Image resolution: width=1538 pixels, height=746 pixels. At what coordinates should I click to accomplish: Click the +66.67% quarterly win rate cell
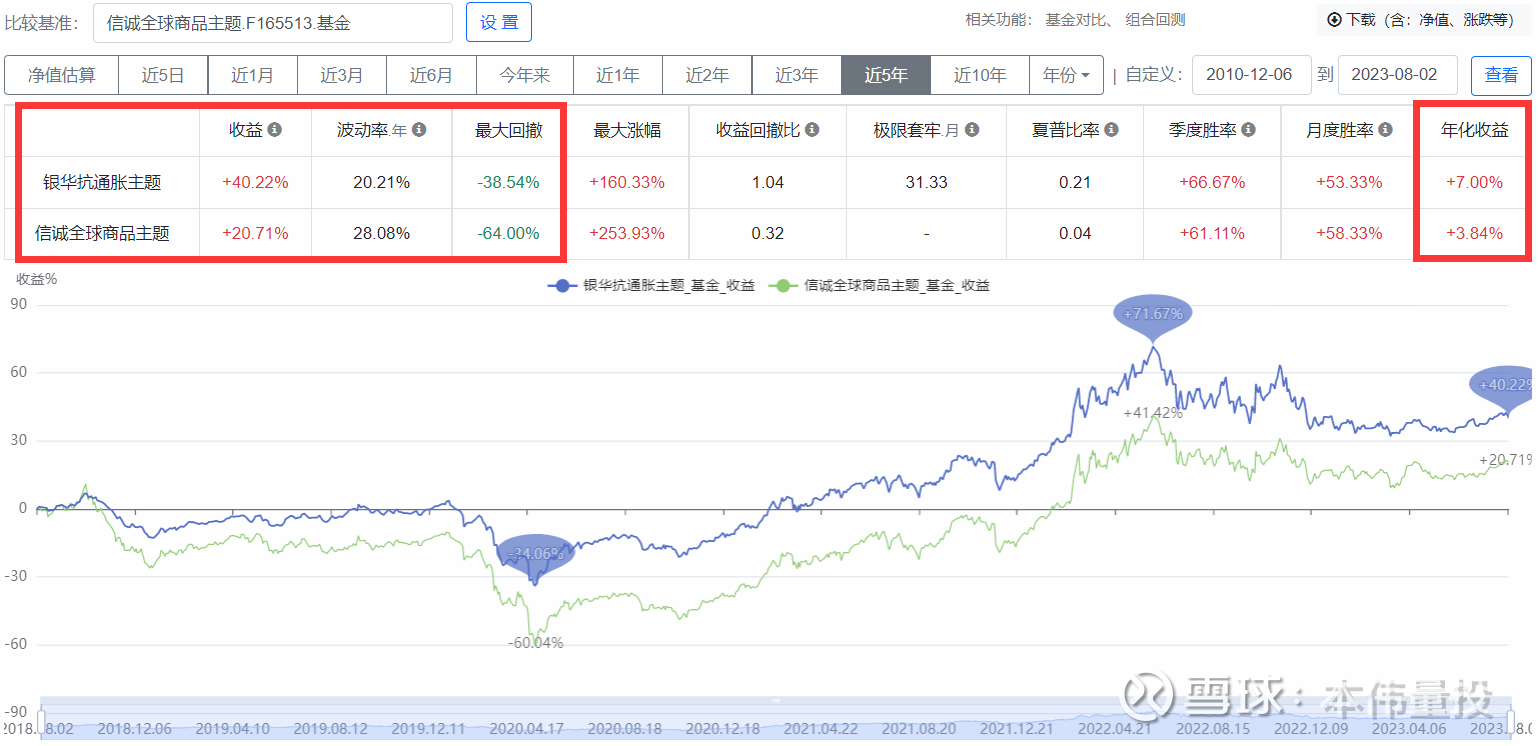tap(1211, 182)
